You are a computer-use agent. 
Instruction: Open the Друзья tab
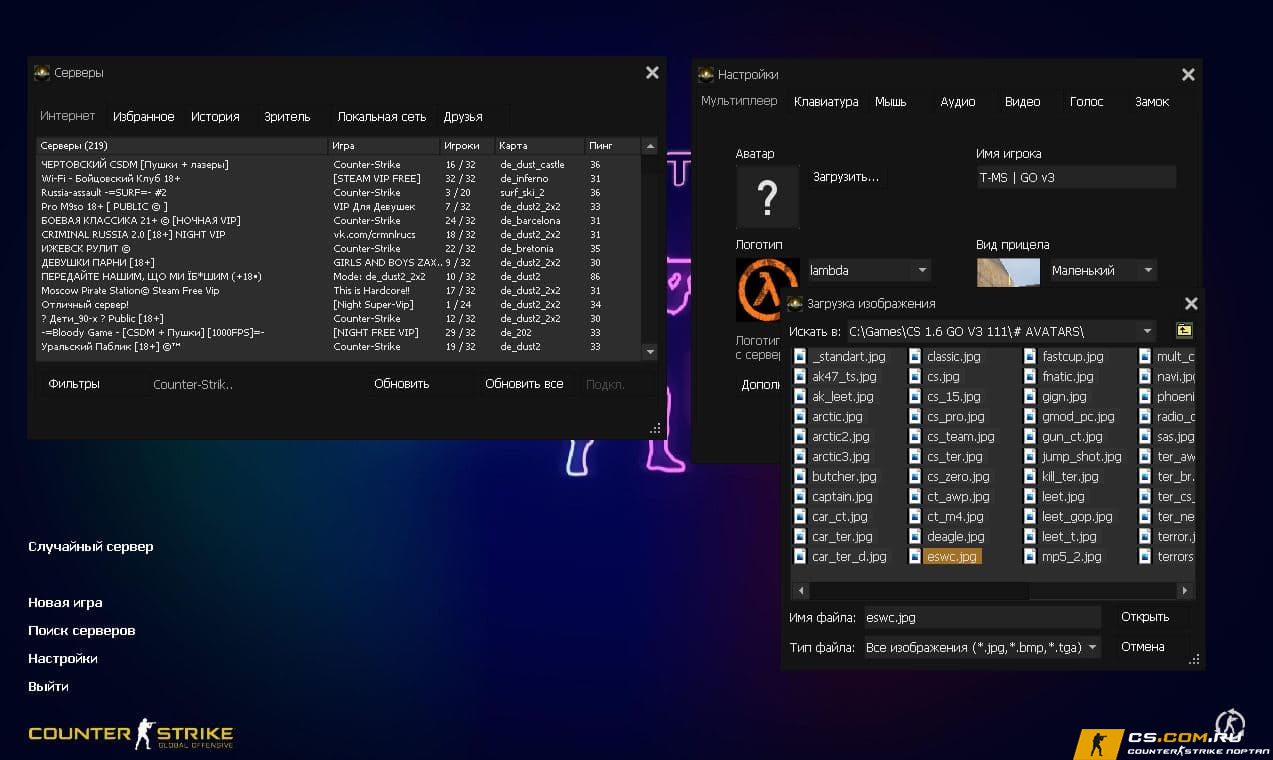(x=463, y=117)
